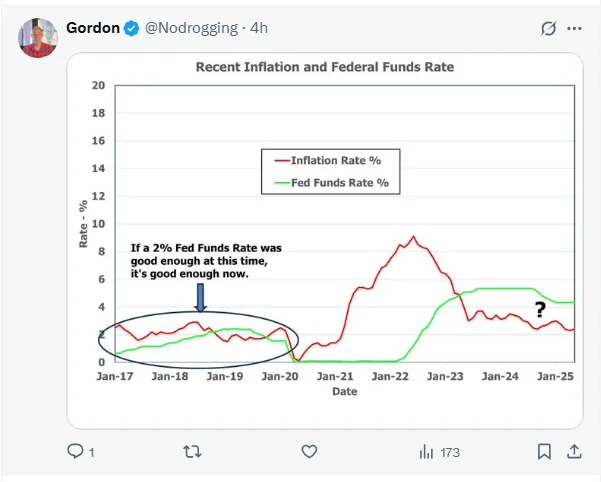Click the 4h post timestamp
601x482 pixels.
pos(260,28)
